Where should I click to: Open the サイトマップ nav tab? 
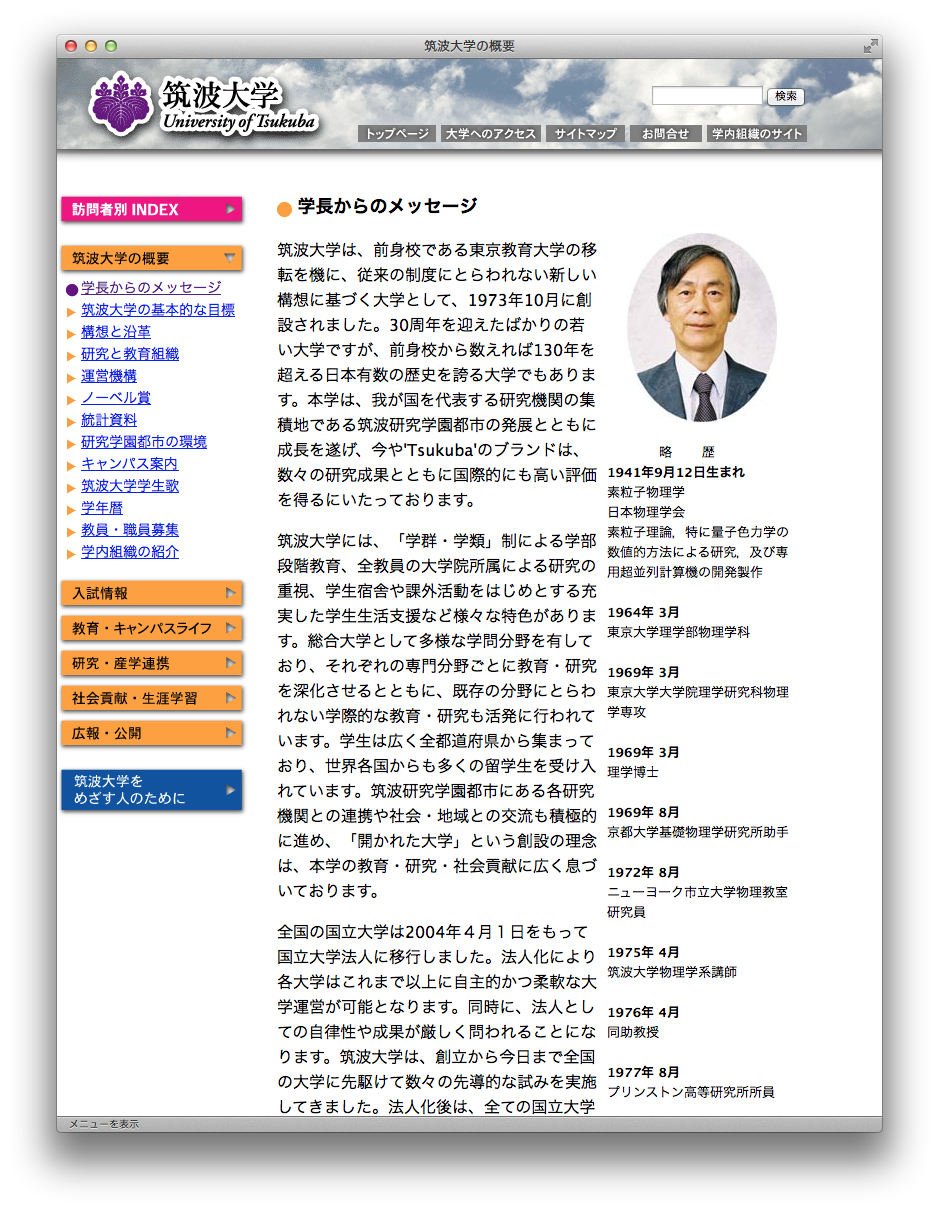[x=585, y=133]
